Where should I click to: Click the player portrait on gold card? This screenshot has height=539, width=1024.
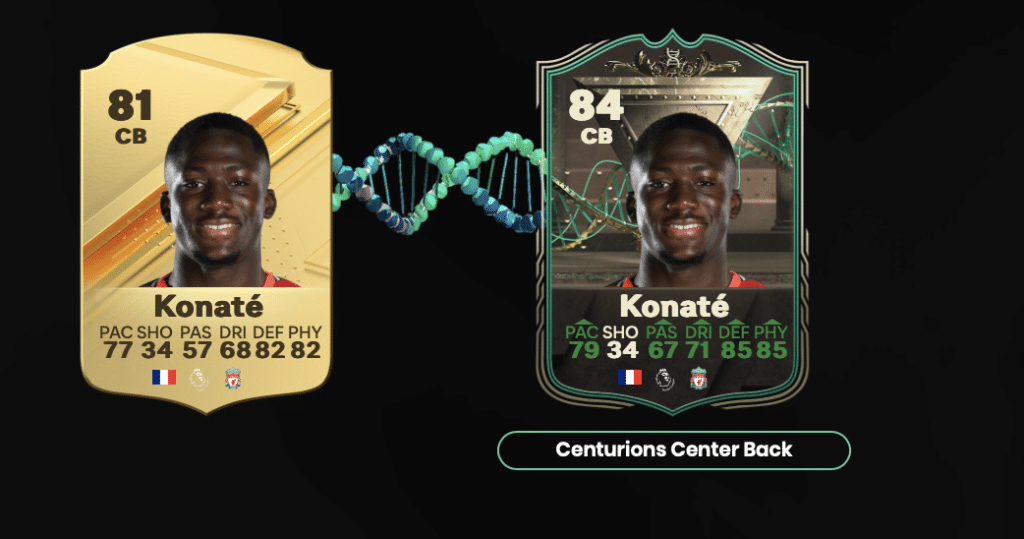[x=217, y=201]
